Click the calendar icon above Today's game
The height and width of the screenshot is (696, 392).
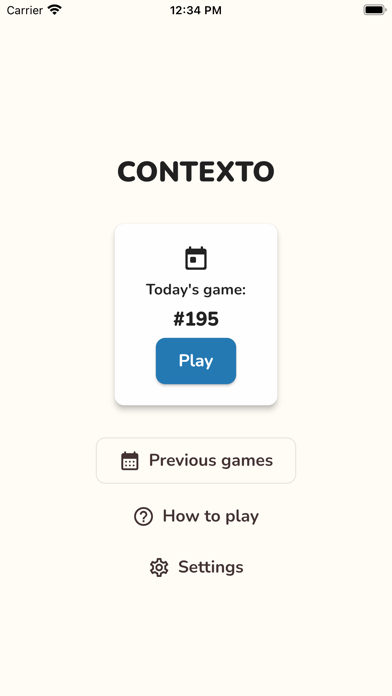(x=196, y=258)
